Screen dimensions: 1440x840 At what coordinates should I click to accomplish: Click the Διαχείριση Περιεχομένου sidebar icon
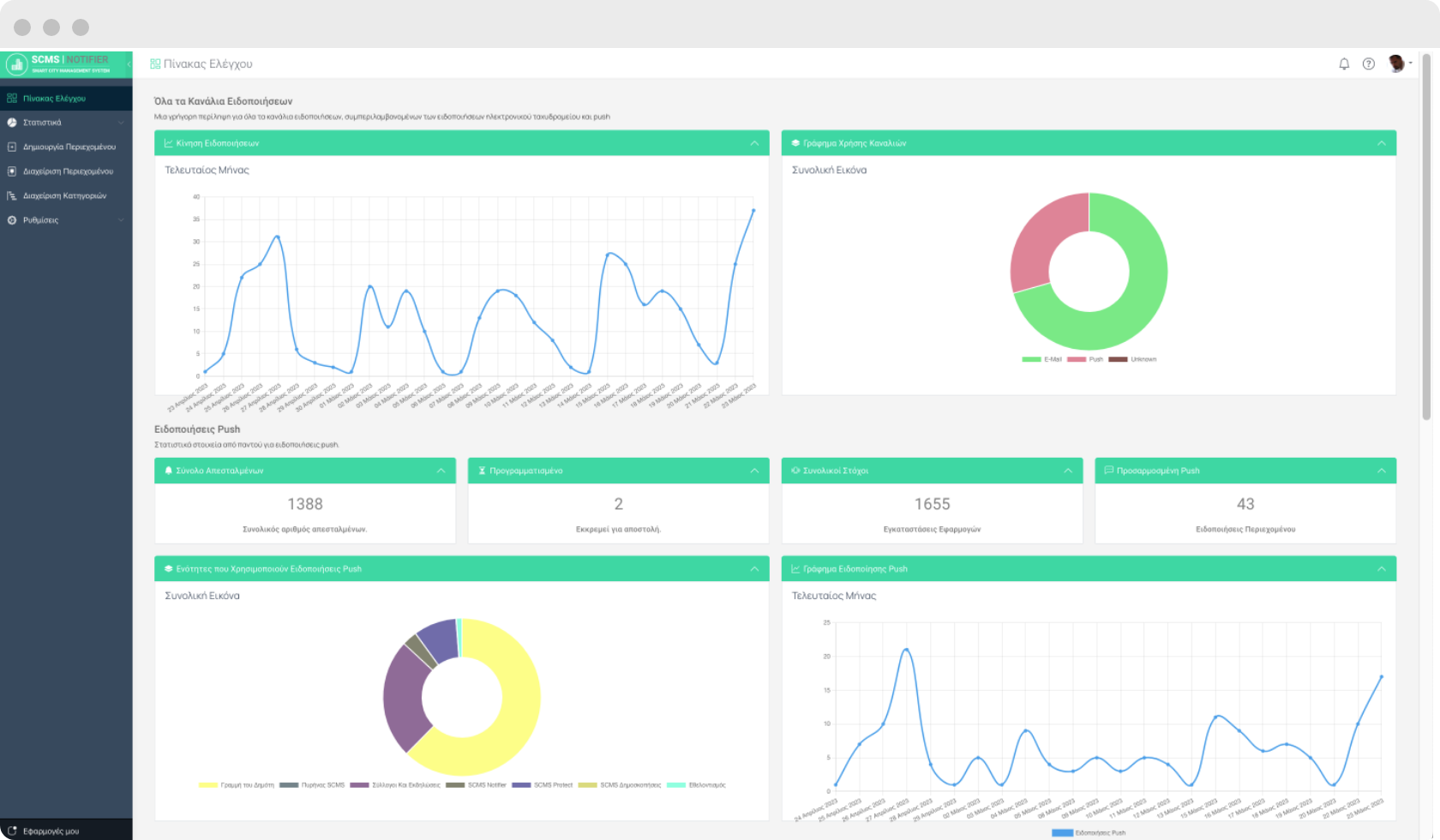[x=12, y=171]
